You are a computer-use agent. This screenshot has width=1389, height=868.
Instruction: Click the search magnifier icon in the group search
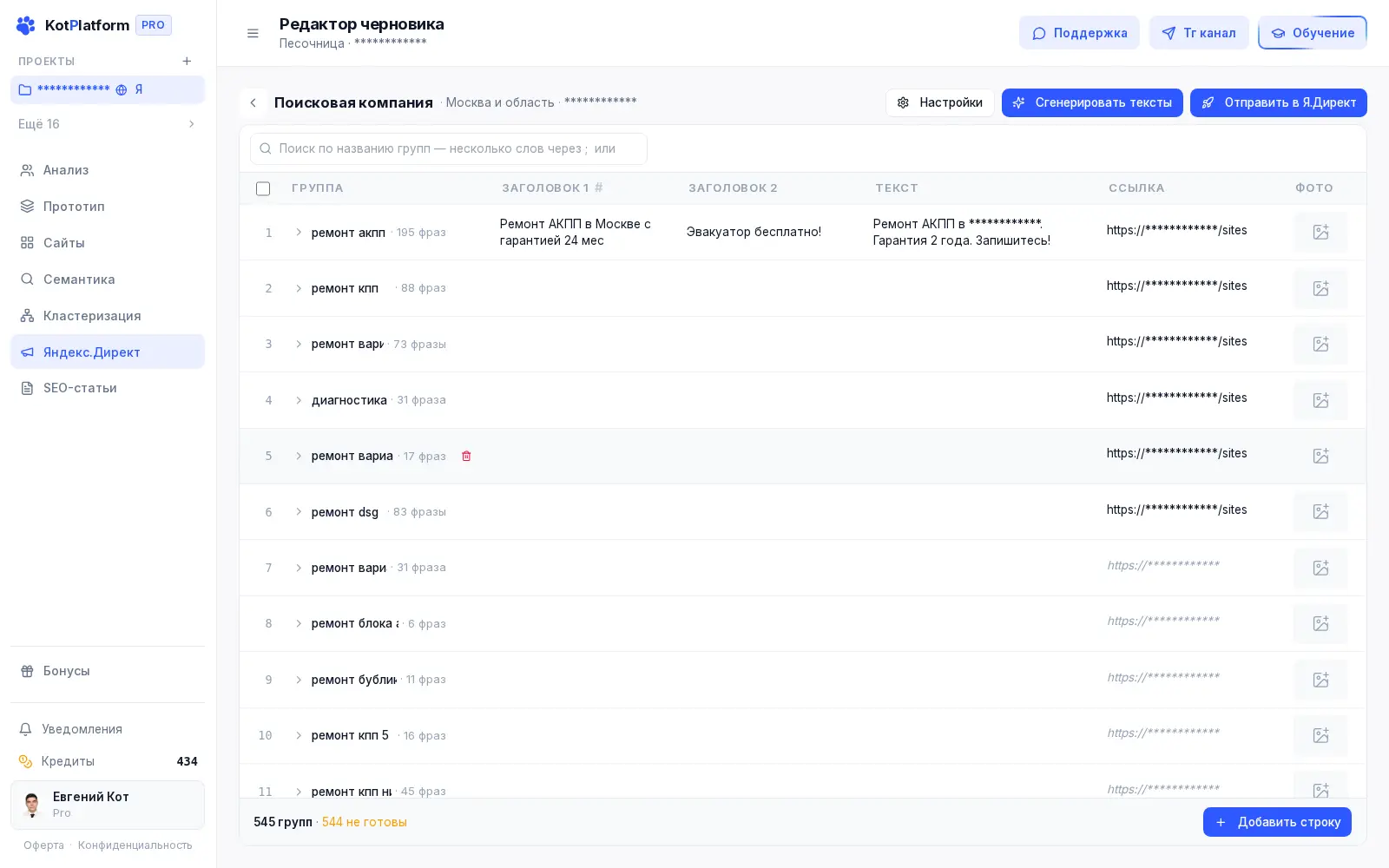point(266,148)
